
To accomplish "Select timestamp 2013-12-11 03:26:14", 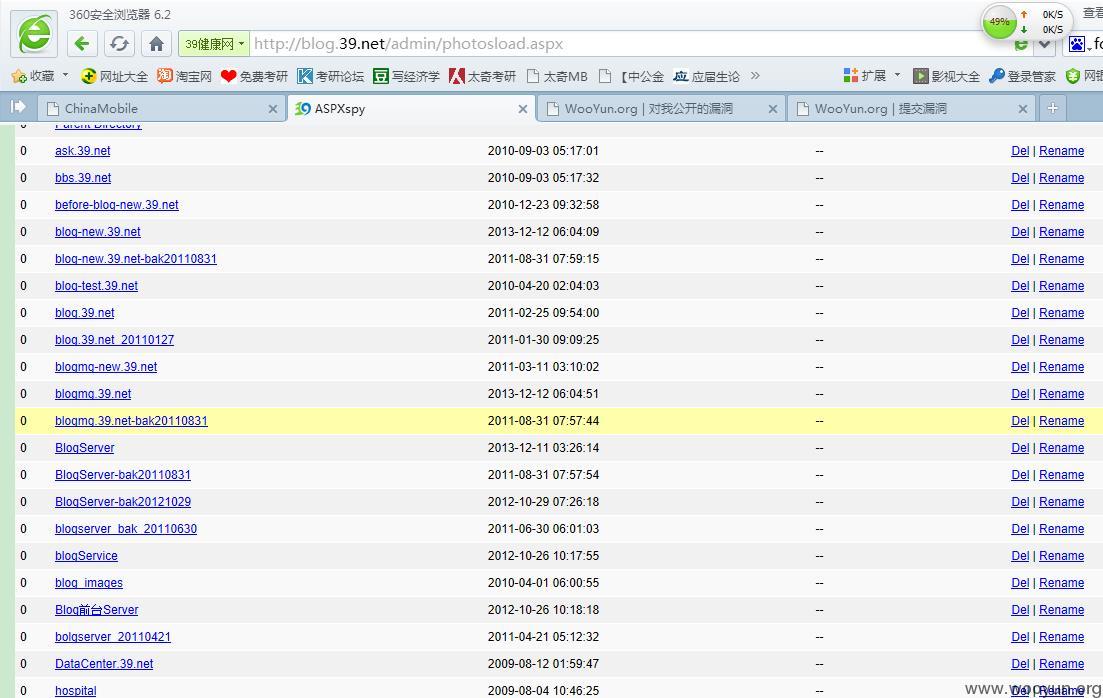I will coord(543,448).
